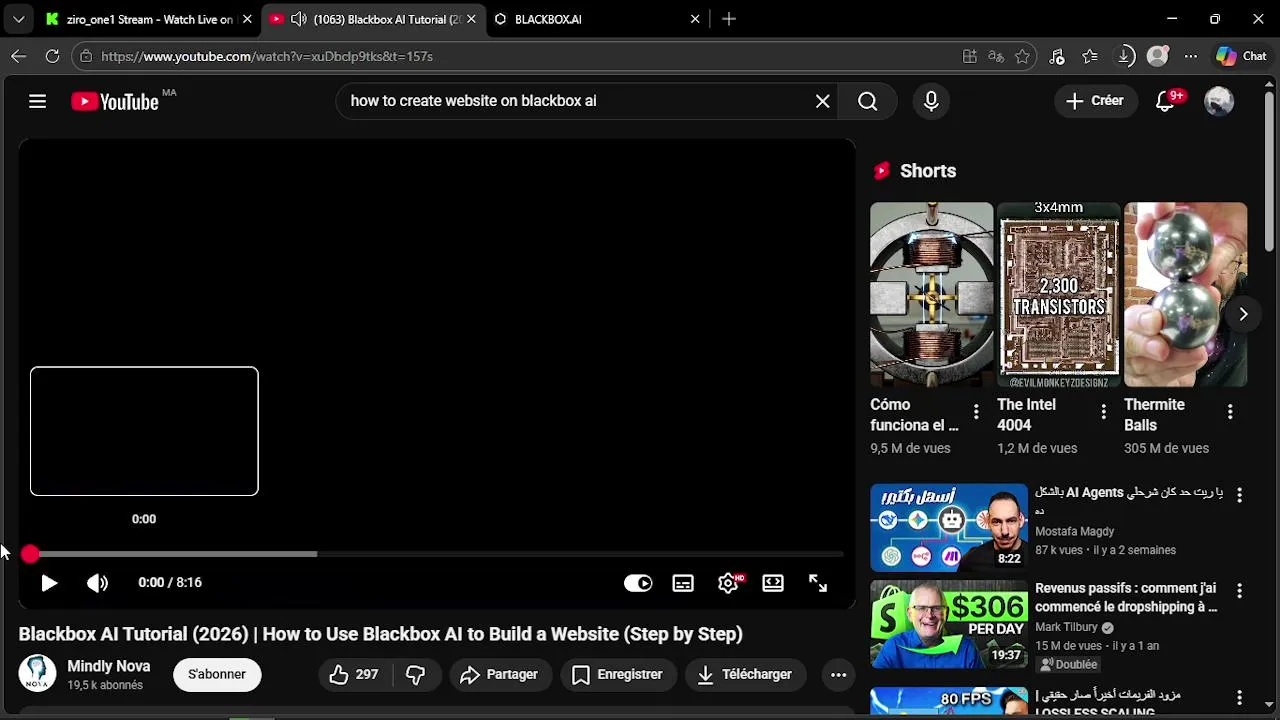Image resolution: width=1280 pixels, height=720 pixels.
Task: Enter fullscreen mode
Action: [818, 583]
